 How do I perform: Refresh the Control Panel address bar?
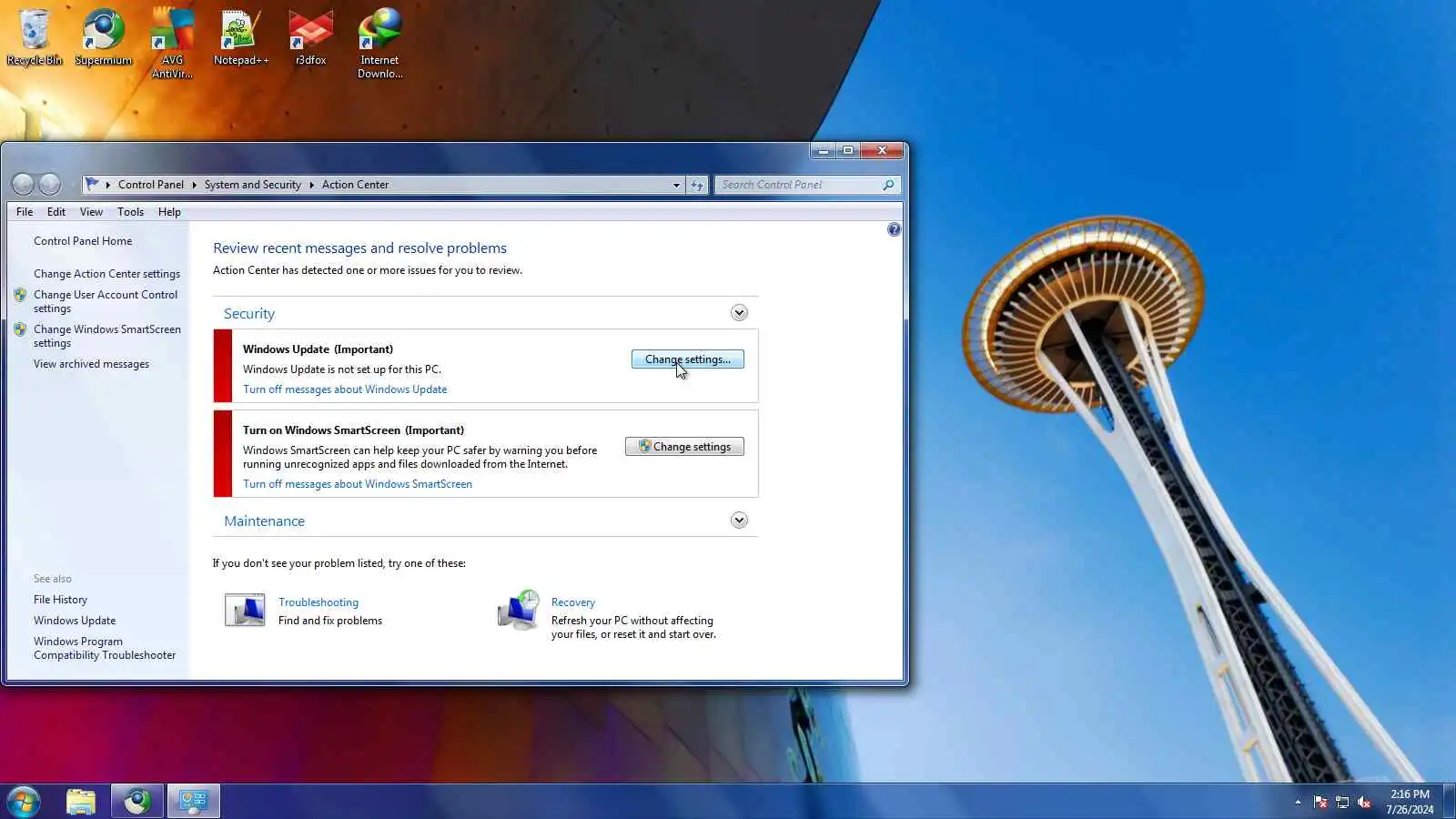tap(697, 185)
